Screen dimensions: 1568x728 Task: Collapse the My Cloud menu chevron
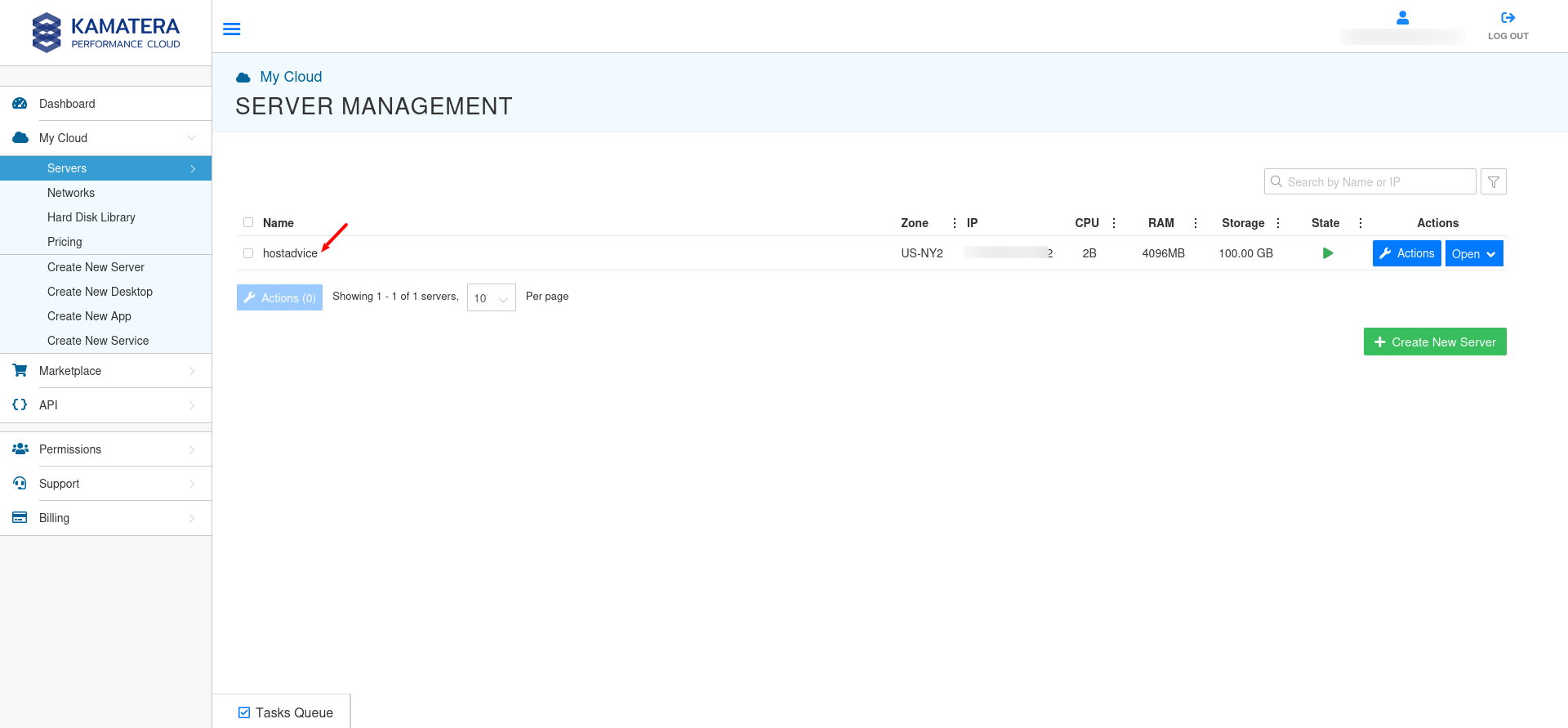point(192,138)
